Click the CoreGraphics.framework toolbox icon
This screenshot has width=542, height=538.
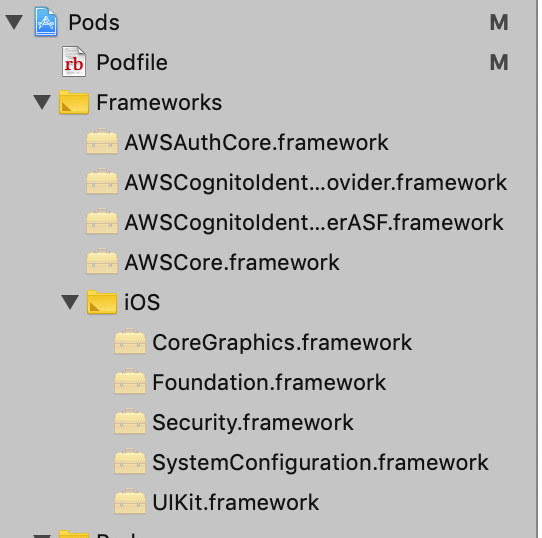[x=130, y=341]
